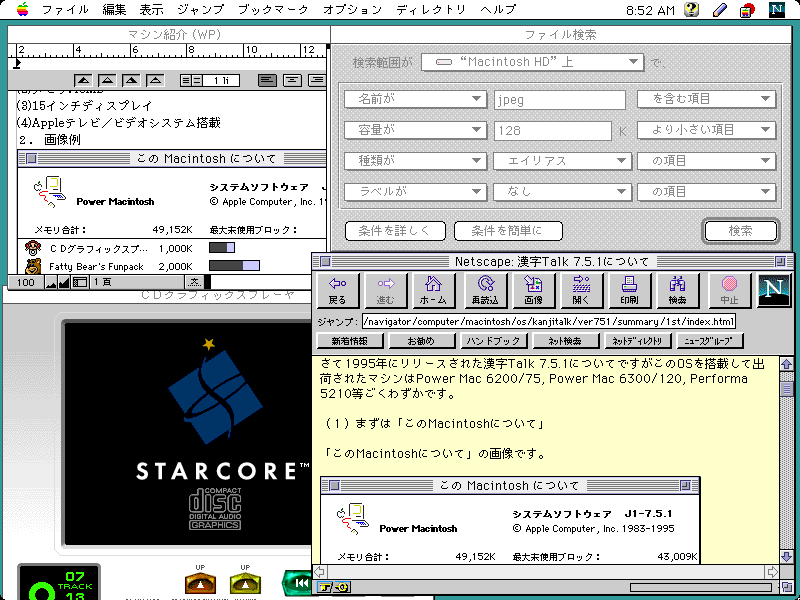Click the first orange UP button in CD player
This screenshot has height=600, width=800.
coord(200,583)
